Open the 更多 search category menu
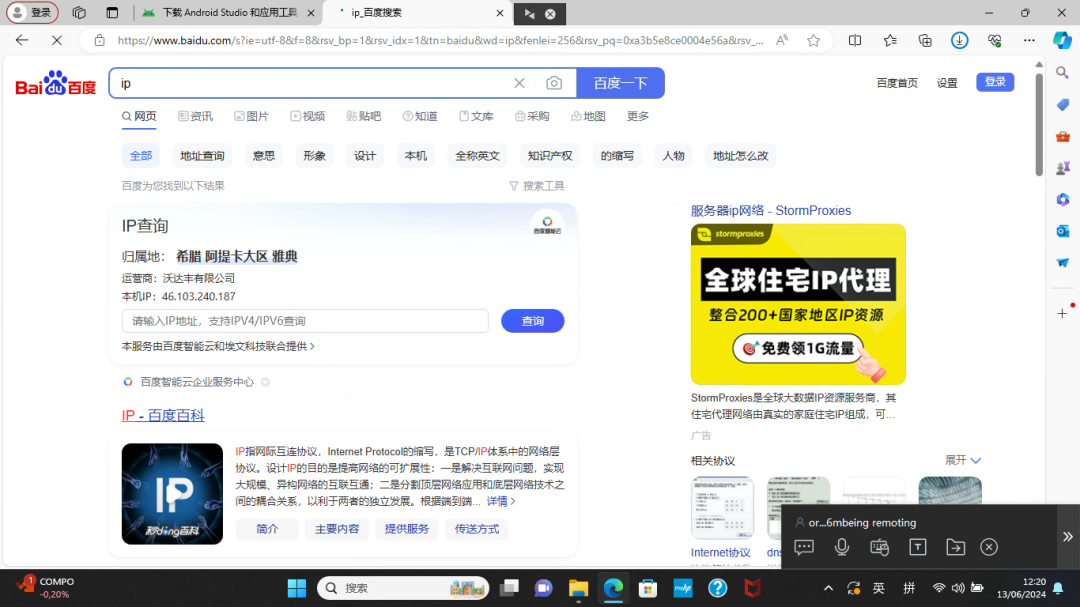The width and height of the screenshot is (1080, 607). [x=638, y=116]
